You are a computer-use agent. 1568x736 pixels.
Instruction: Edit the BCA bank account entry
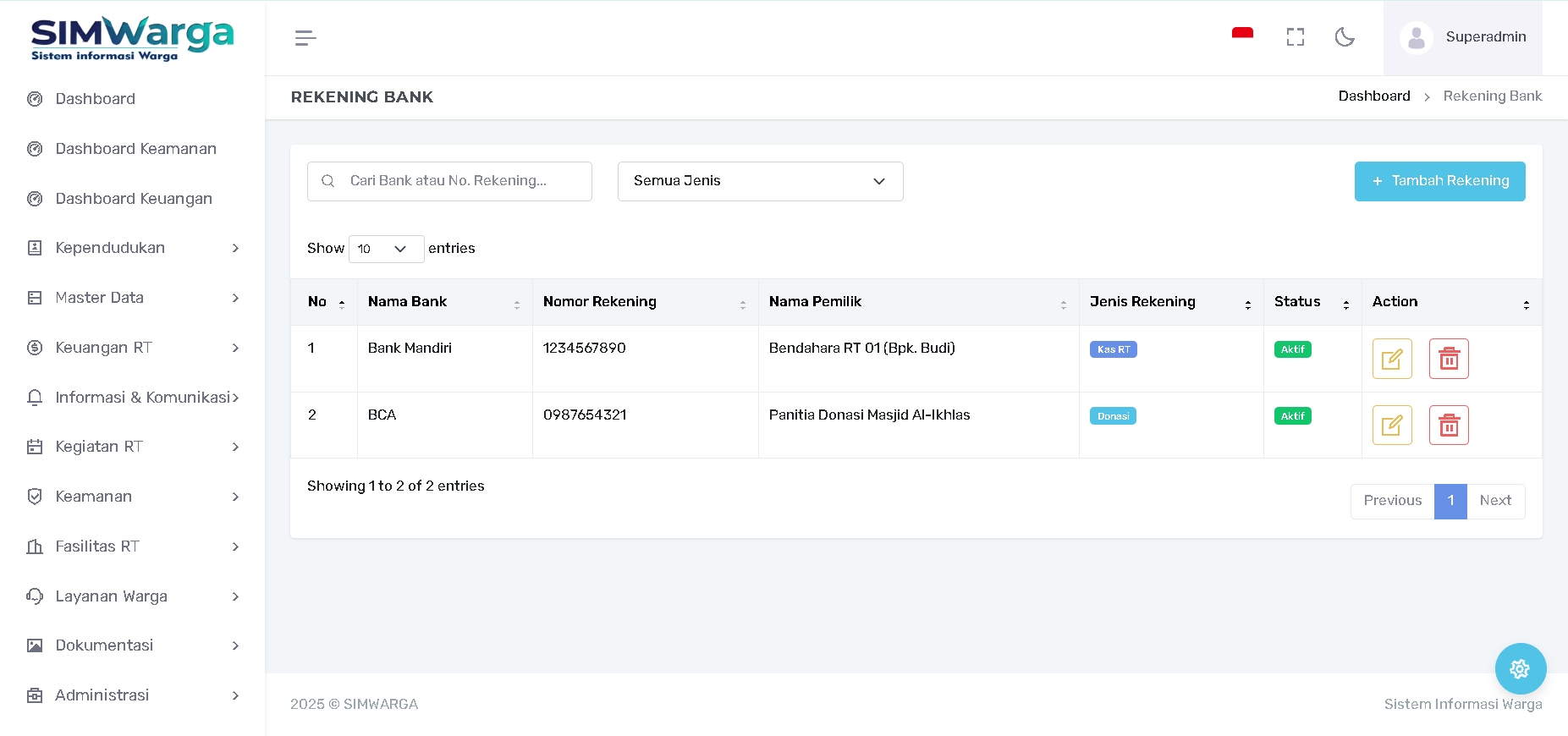(x=1391, y=426)
